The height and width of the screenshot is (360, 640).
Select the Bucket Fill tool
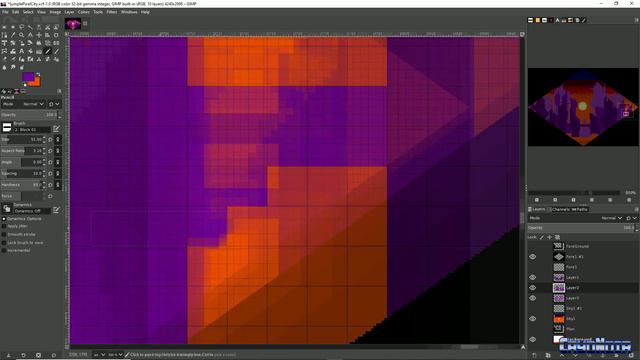(x=30, y=51)
